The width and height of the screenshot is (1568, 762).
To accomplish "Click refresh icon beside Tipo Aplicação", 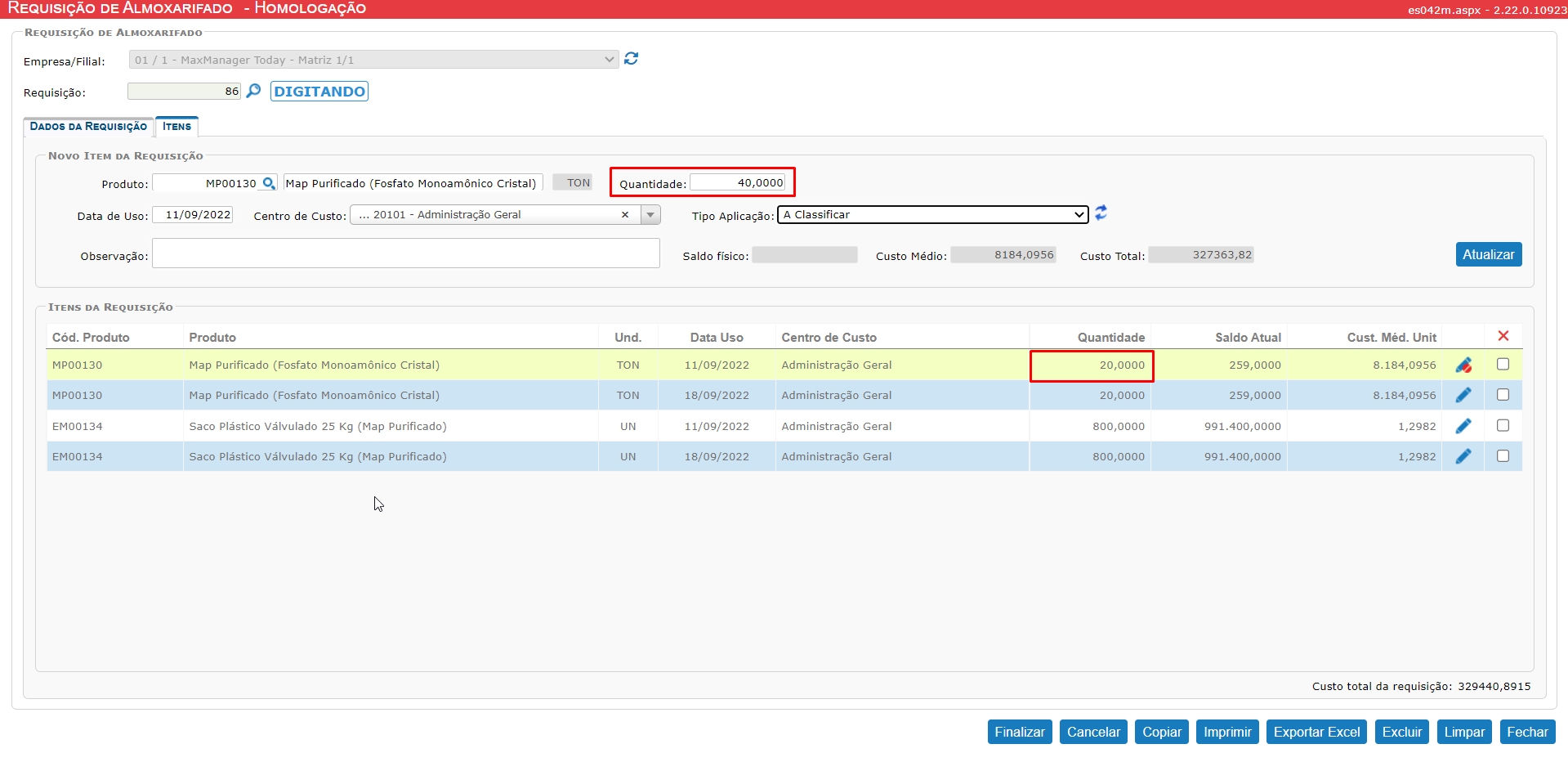I will tap(1101, 213).
